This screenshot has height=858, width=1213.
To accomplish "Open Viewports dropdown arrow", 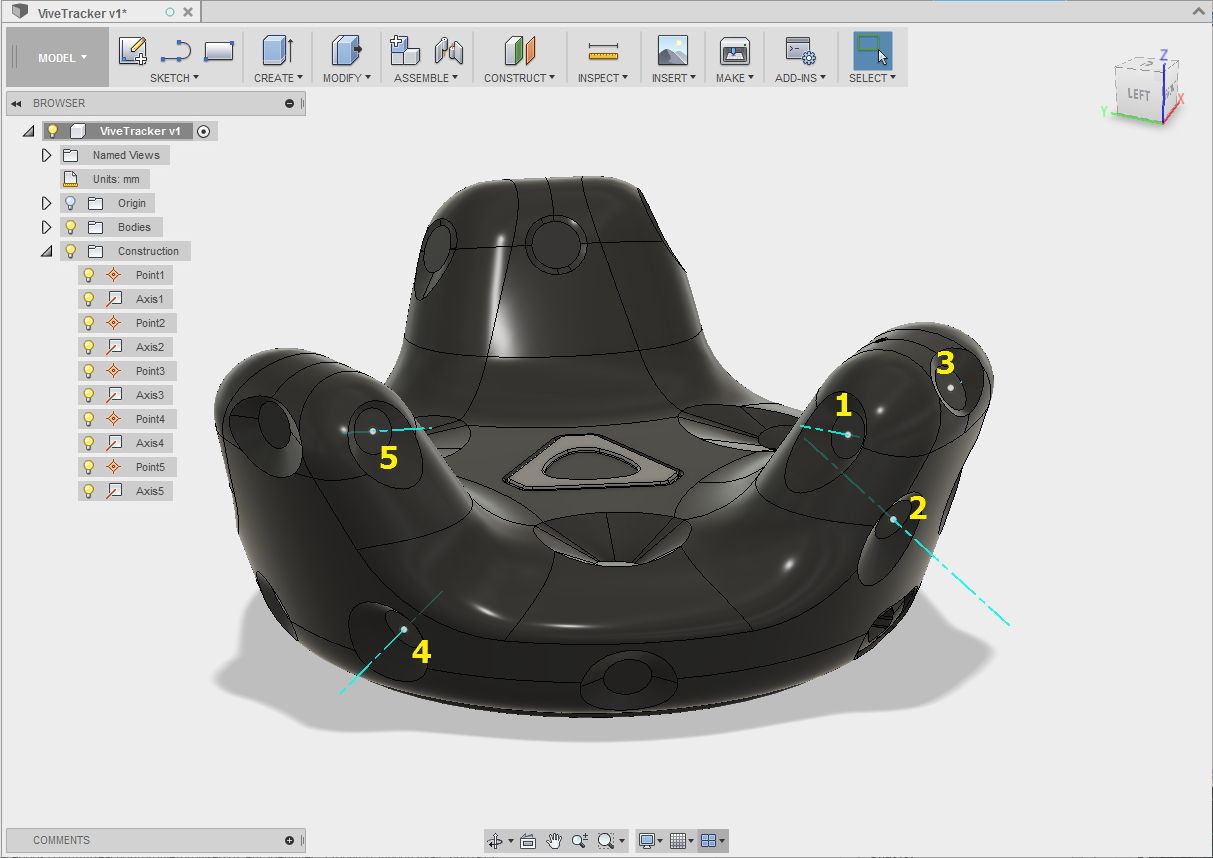I will point(722,842).
